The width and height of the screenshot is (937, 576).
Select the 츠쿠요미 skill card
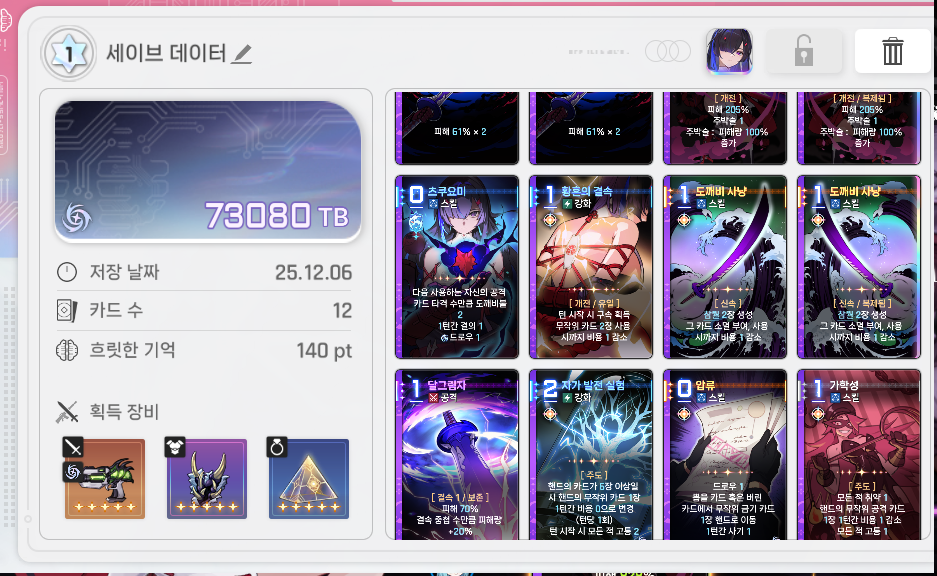(x=457, y=267)
